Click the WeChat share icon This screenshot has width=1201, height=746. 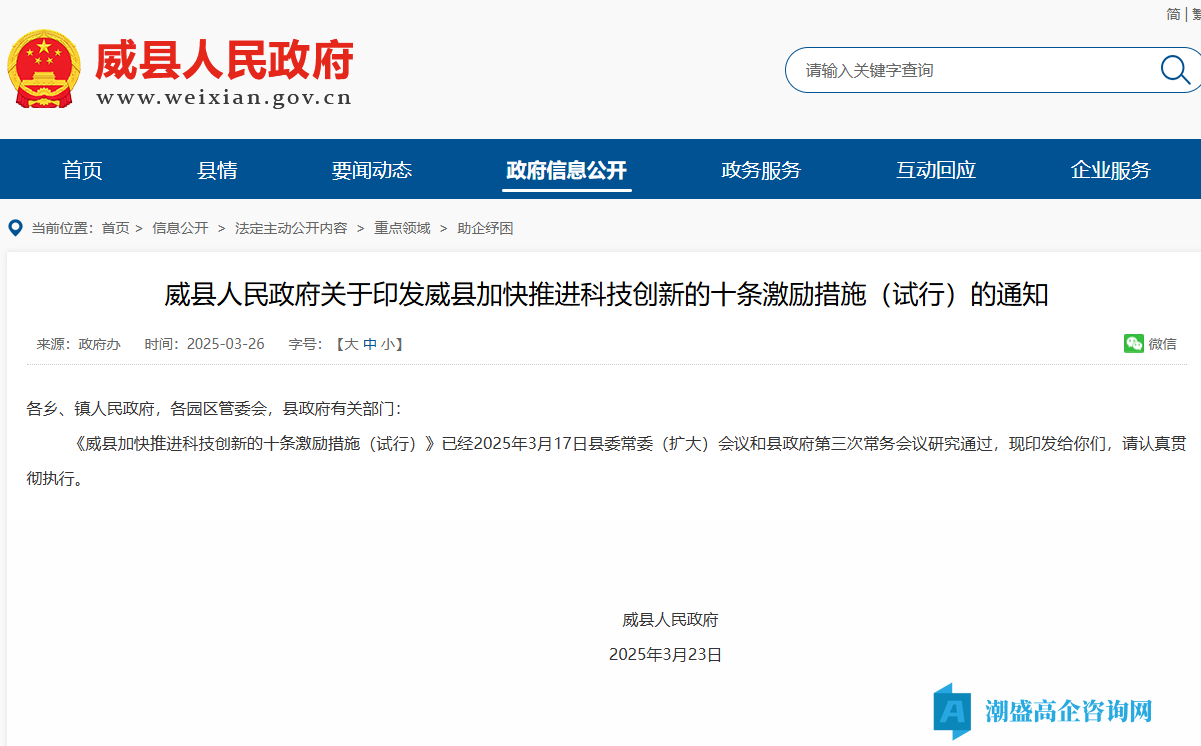(x=1133, y=343)
